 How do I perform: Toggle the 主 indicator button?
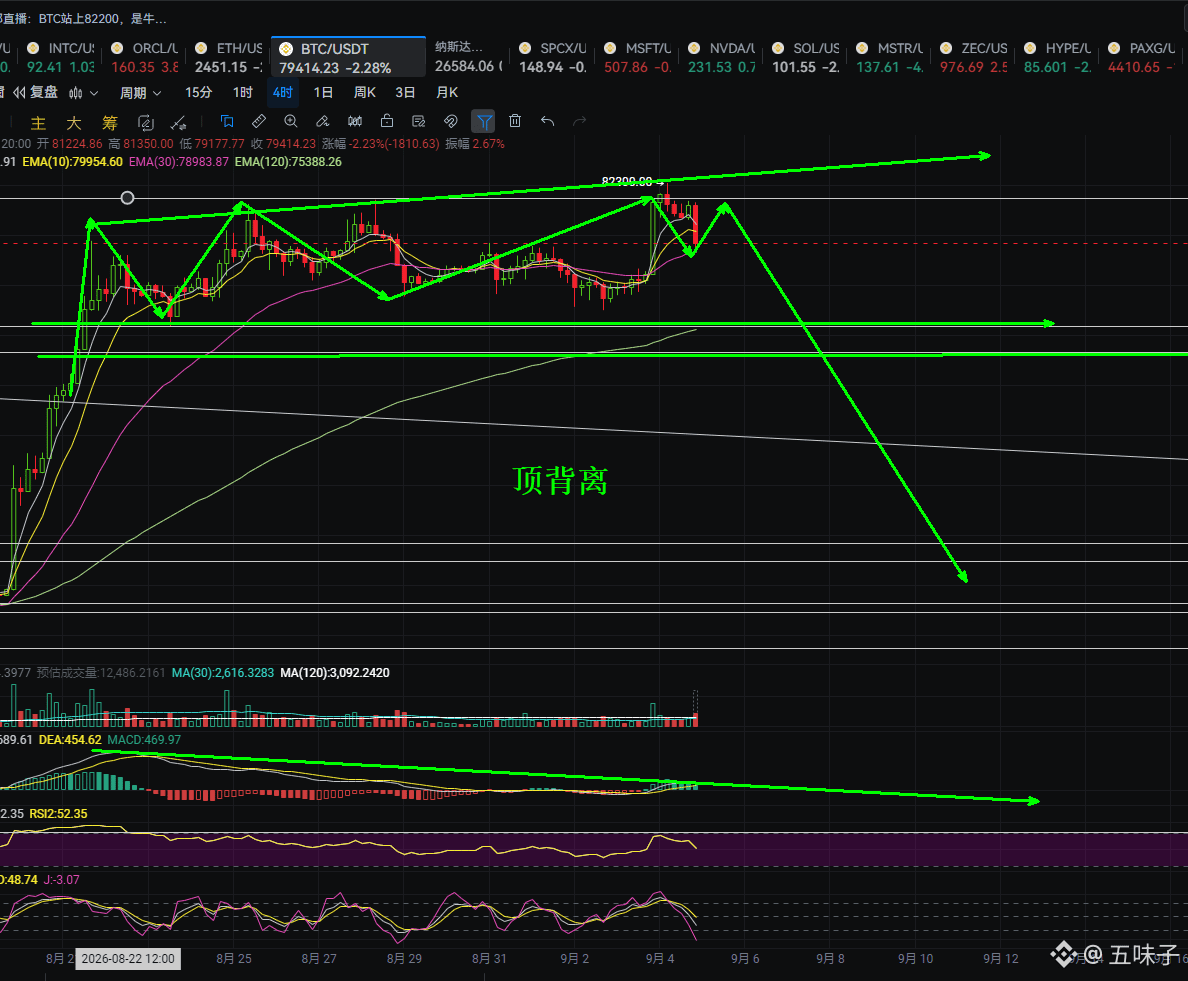[x=38, y=123]
